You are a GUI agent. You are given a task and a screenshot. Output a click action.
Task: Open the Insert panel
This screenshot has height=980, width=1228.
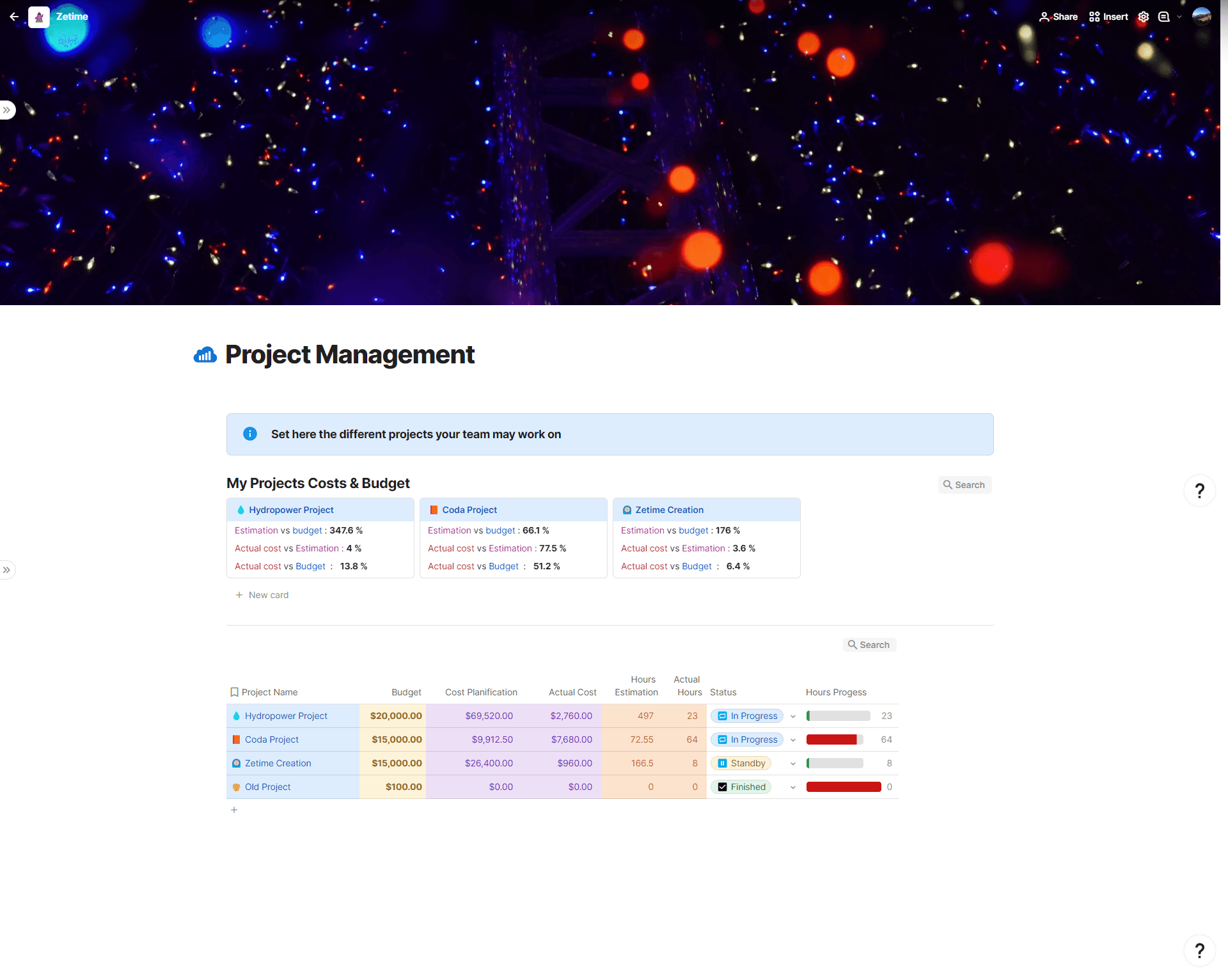[x=1108, y=17]
